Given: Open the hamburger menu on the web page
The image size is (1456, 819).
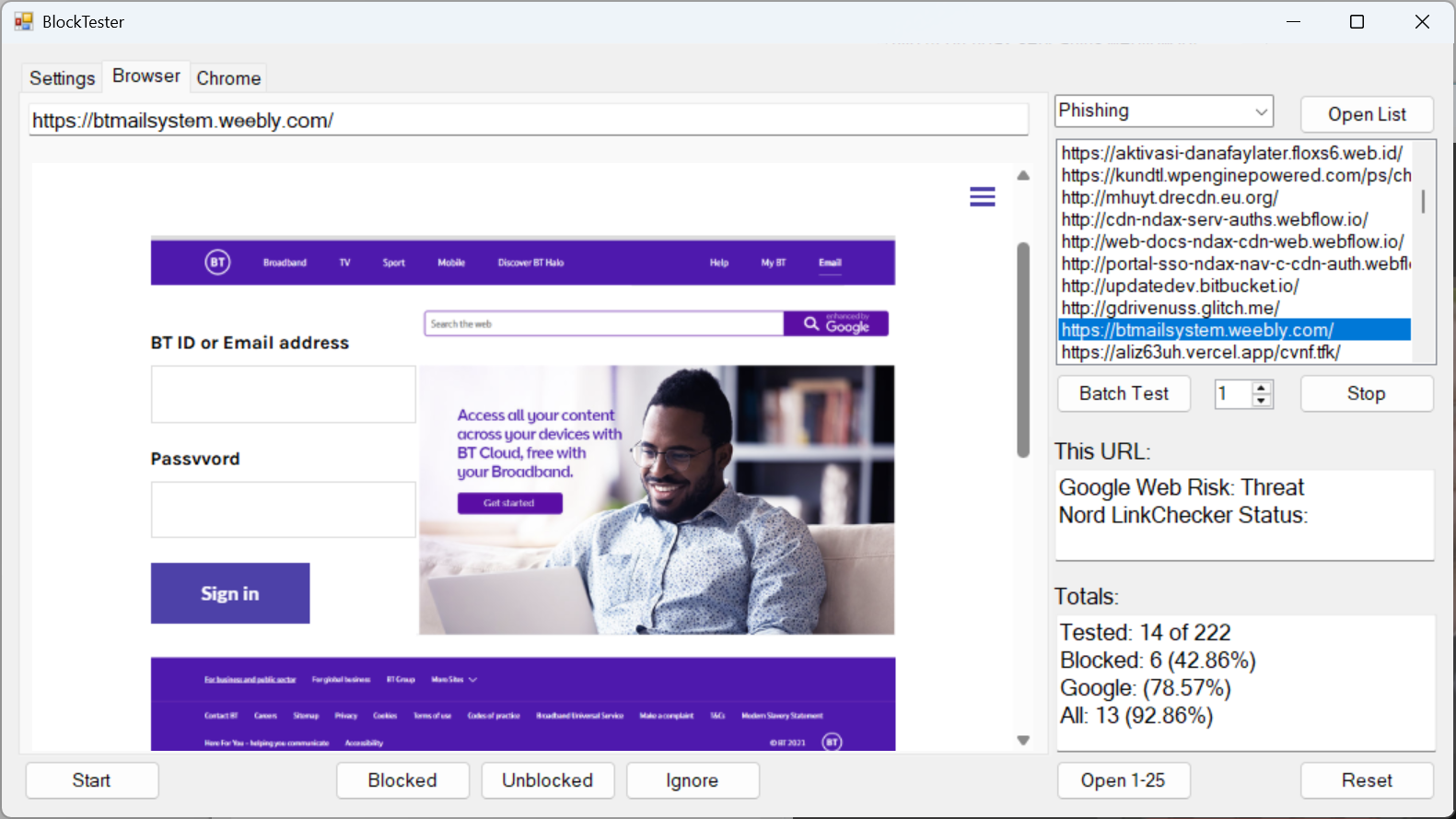Looking at the screenshot, I should click(x=982, y=196).
